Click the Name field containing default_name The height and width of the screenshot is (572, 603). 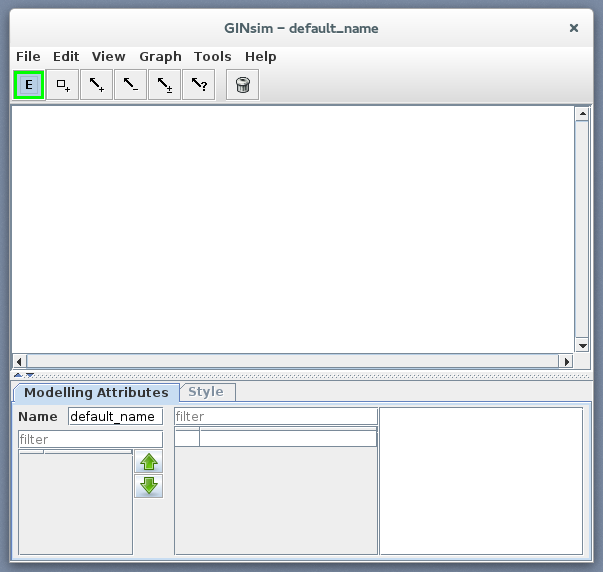(x=115, y=416)
